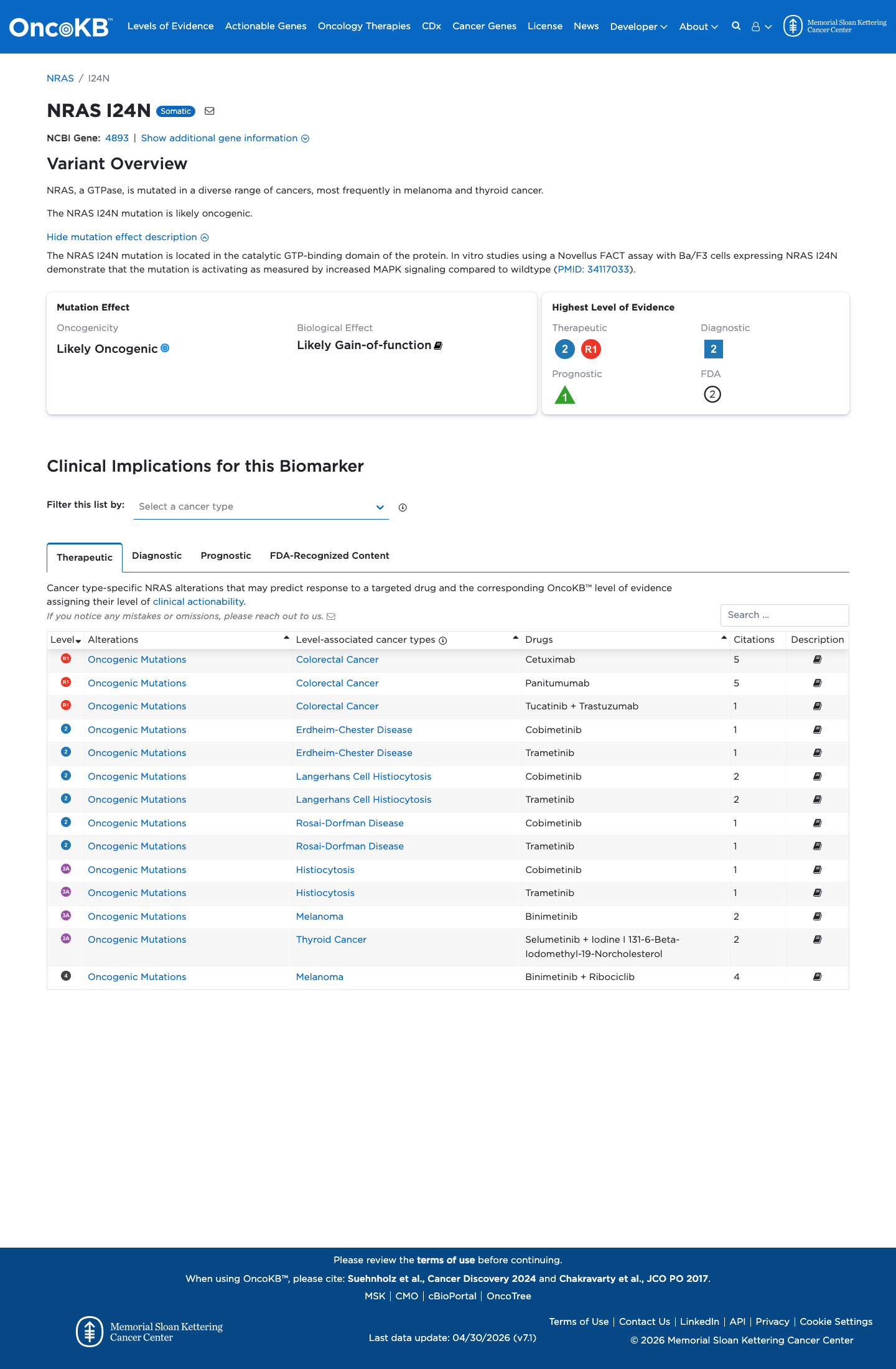Screen dimensions: 896x1369
Task: Click the NRAS breadcrumb link
Action: (x=60, y=78)
